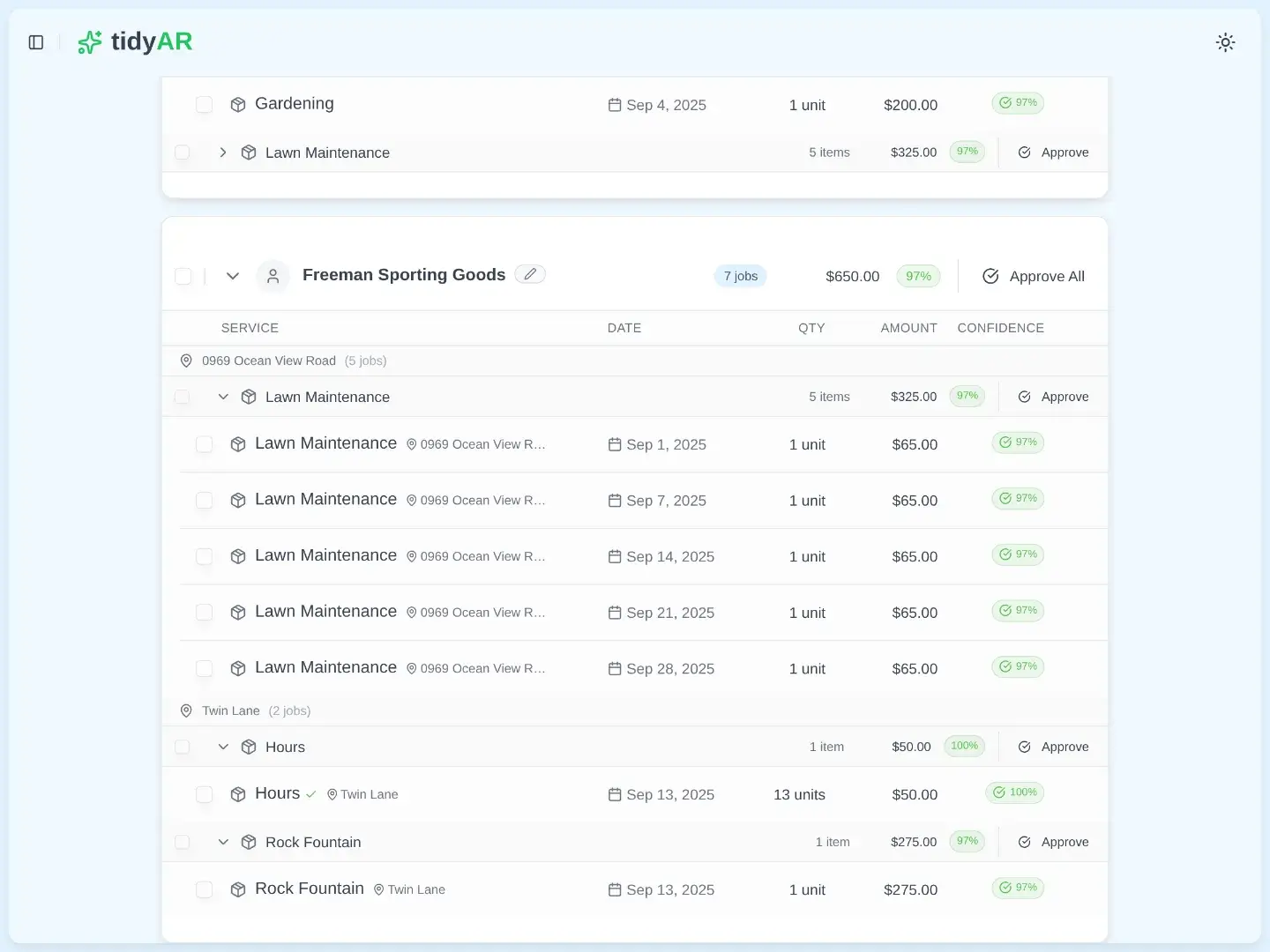Click the AMOUNT column header
The height and width of the screenshot is (952, 1270).
point(908,328)
